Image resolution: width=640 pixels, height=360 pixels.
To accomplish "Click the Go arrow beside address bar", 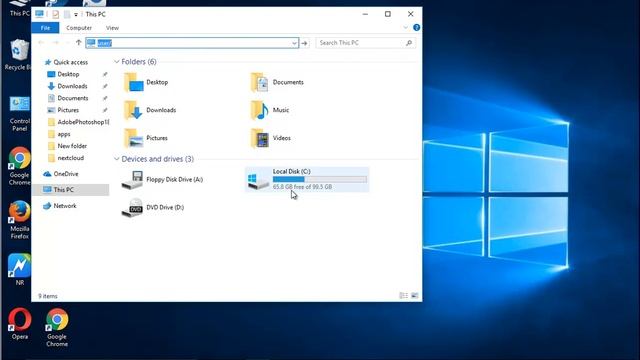I will pyautogui.click(x=304, y=43).
